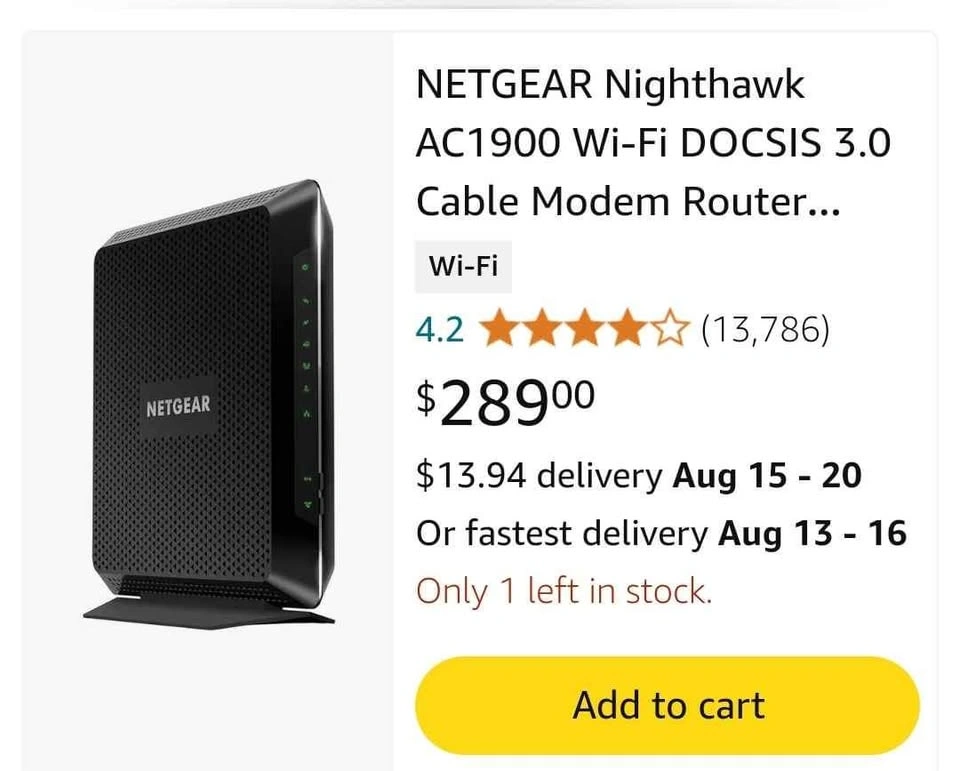960x771 pixels.
Task: Open the router product image
Action: point(208,401)
